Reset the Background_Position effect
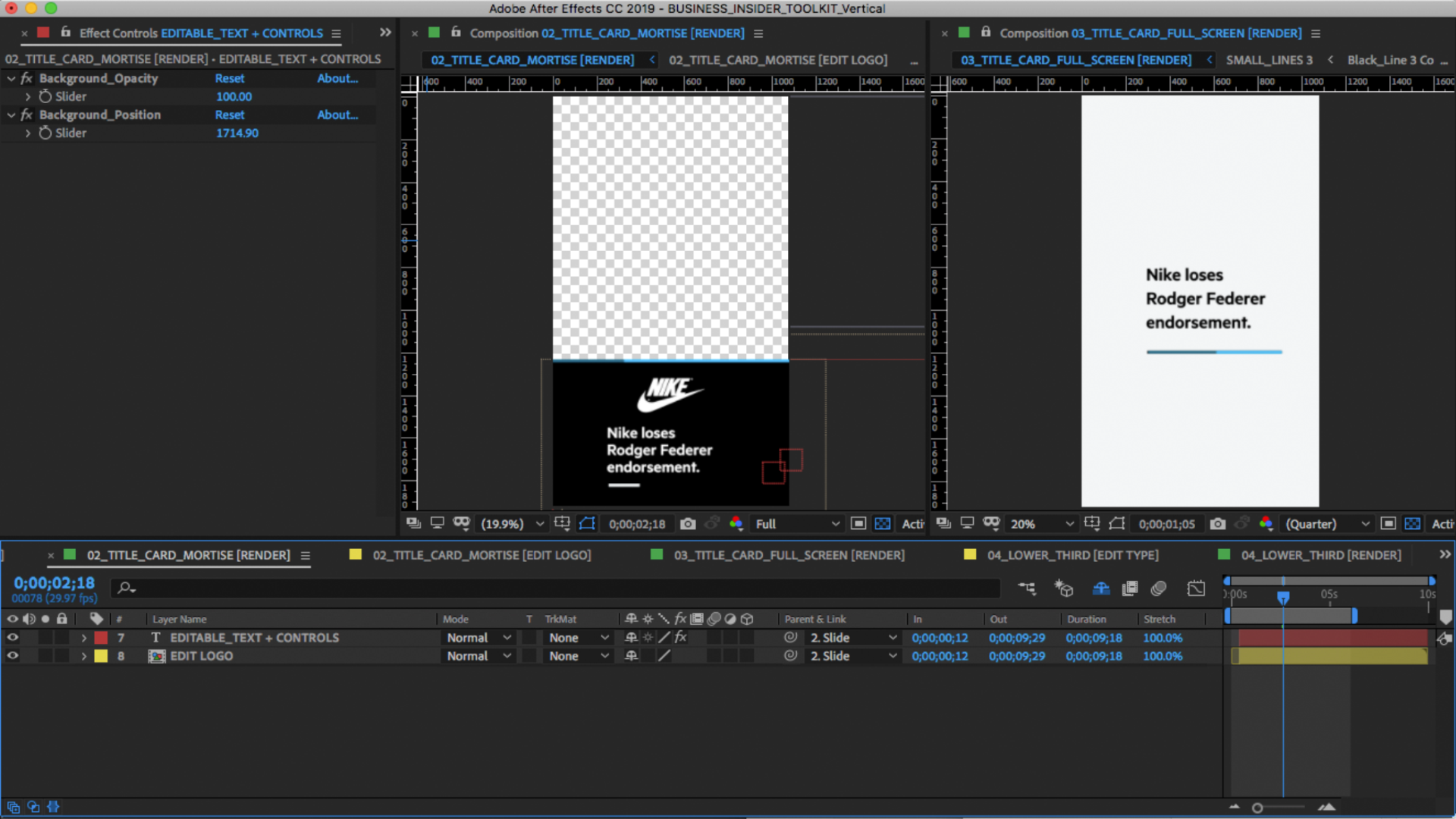The height and width of the screenshot is (819, 1456). coord(229,115)
